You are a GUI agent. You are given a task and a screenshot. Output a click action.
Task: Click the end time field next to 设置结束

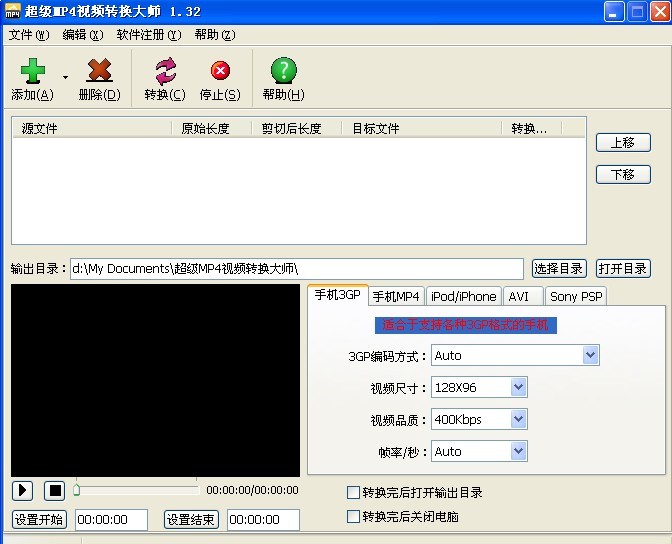click(x=263, y=520)
